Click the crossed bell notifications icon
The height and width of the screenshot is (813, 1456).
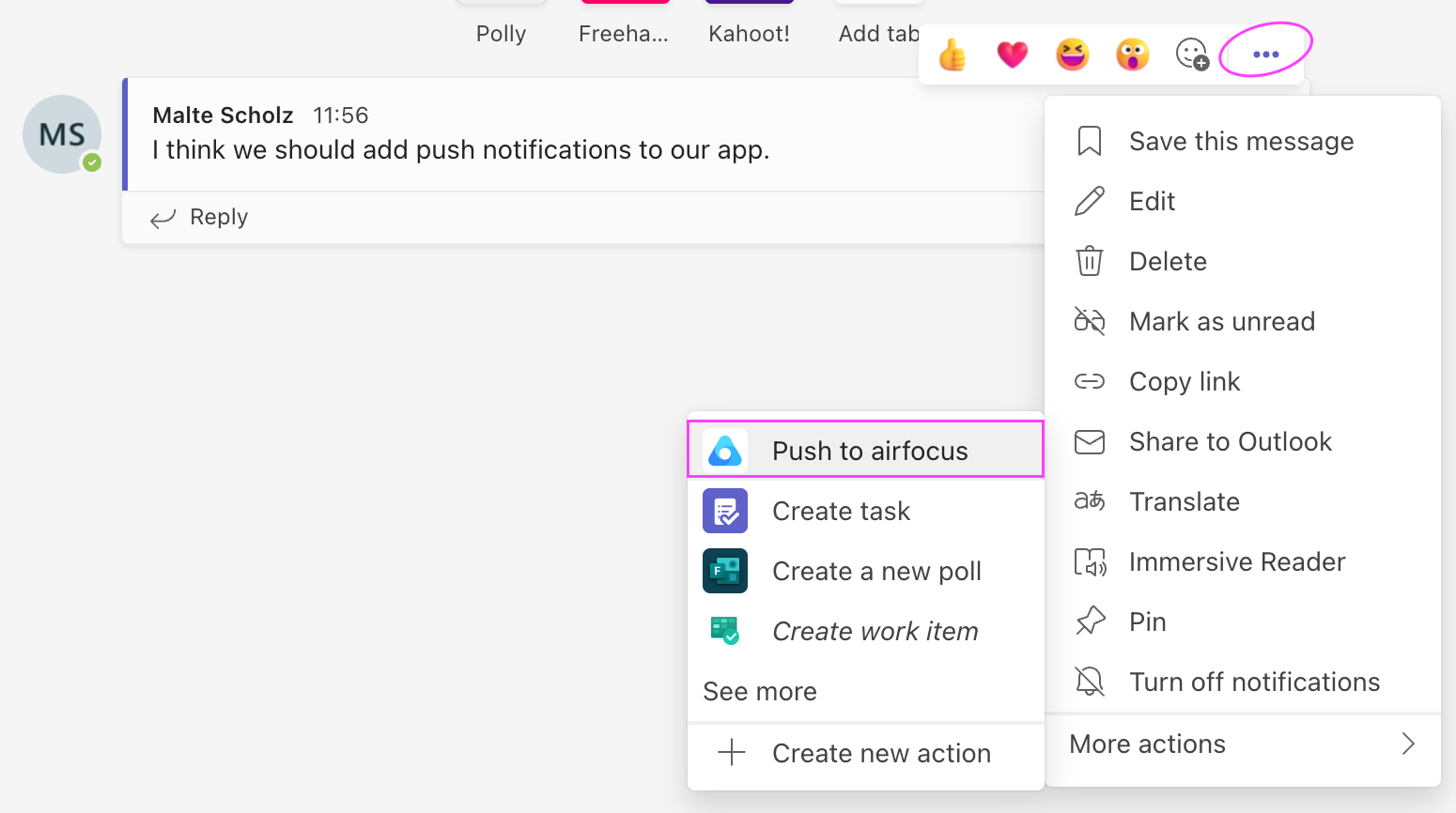click(x=1090, y=682)
